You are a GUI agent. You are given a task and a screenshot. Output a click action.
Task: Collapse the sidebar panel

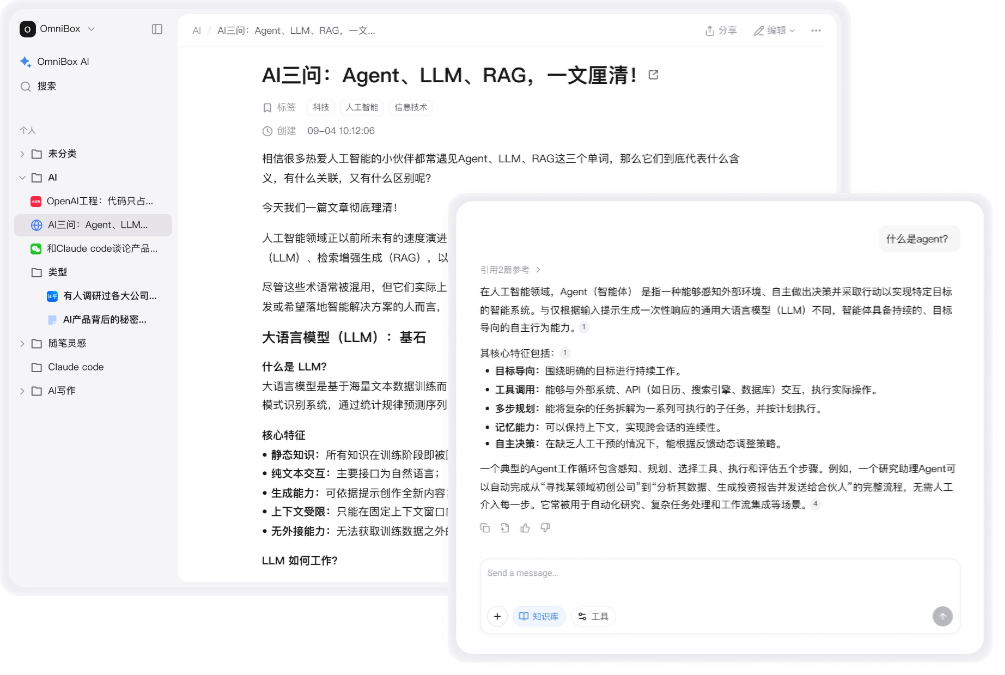tap(157, 29)
